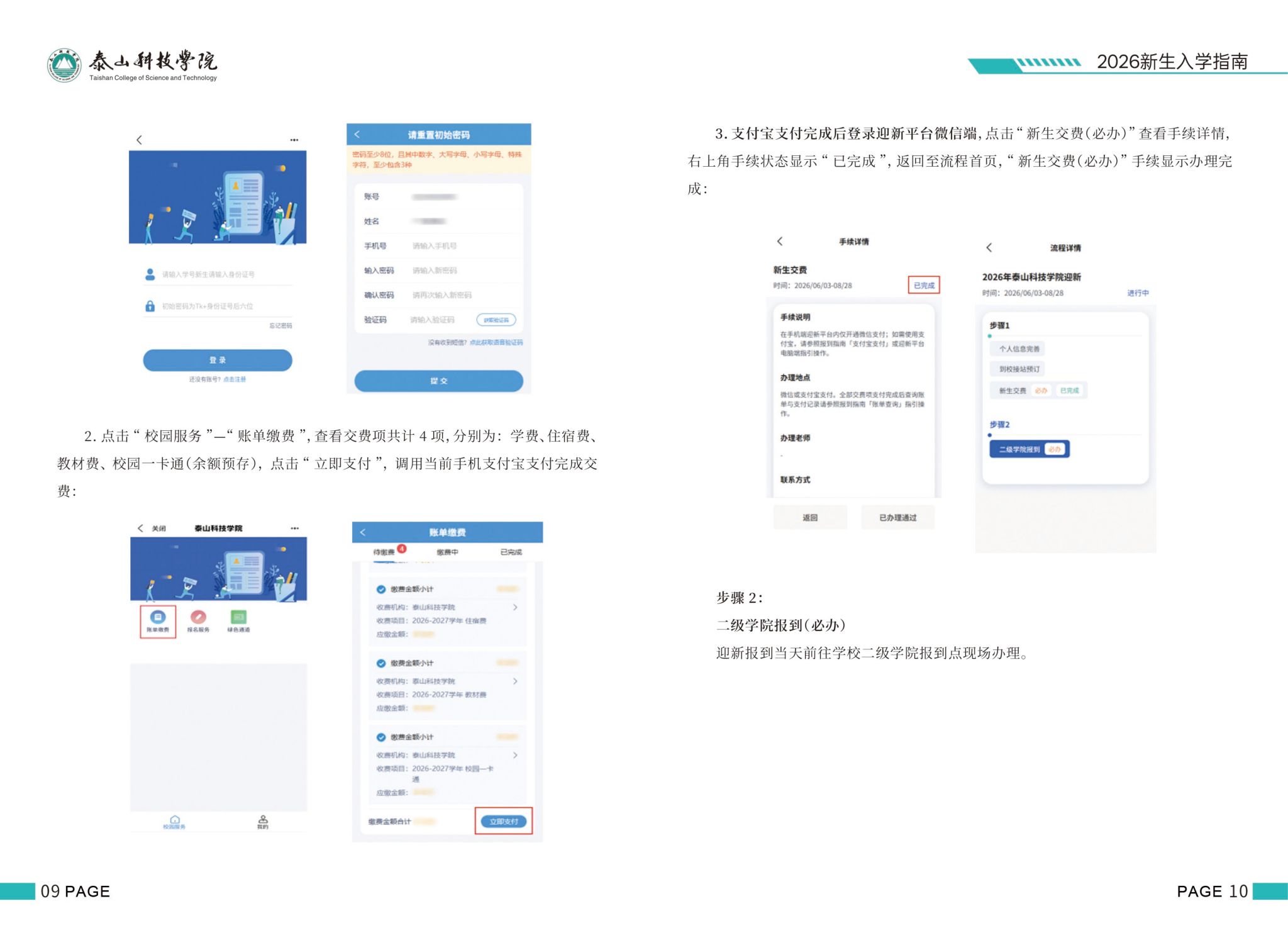Click the 已办理通过 button
The image size is (1288, 940).
897,518
